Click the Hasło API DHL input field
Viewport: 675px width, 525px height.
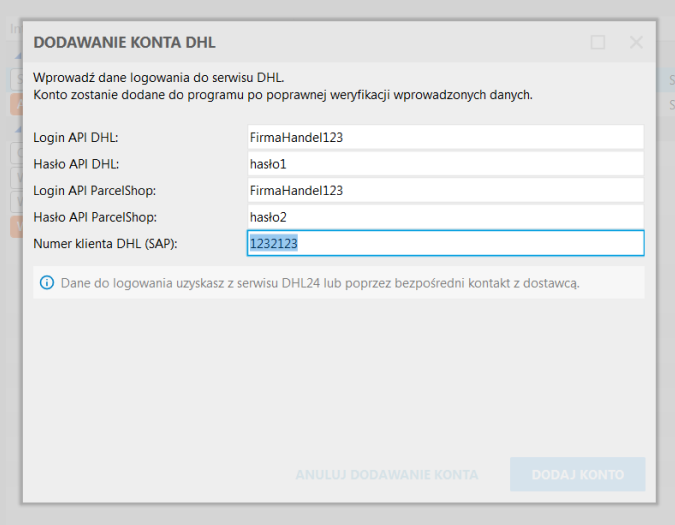point(446,164)
